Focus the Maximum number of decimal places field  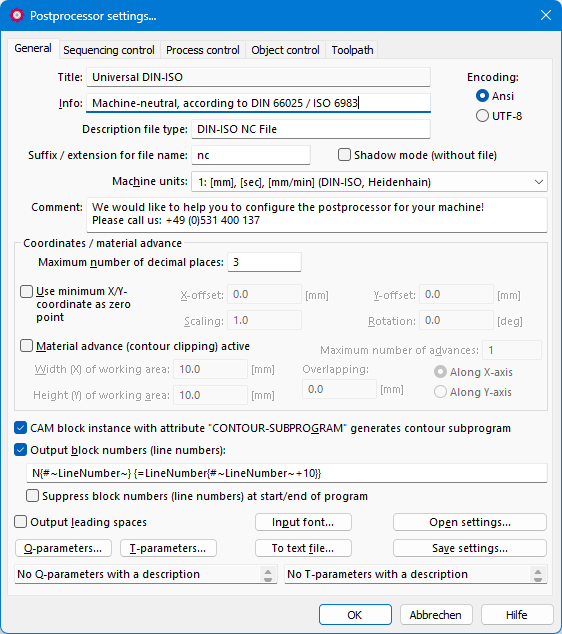coord(264,262)
